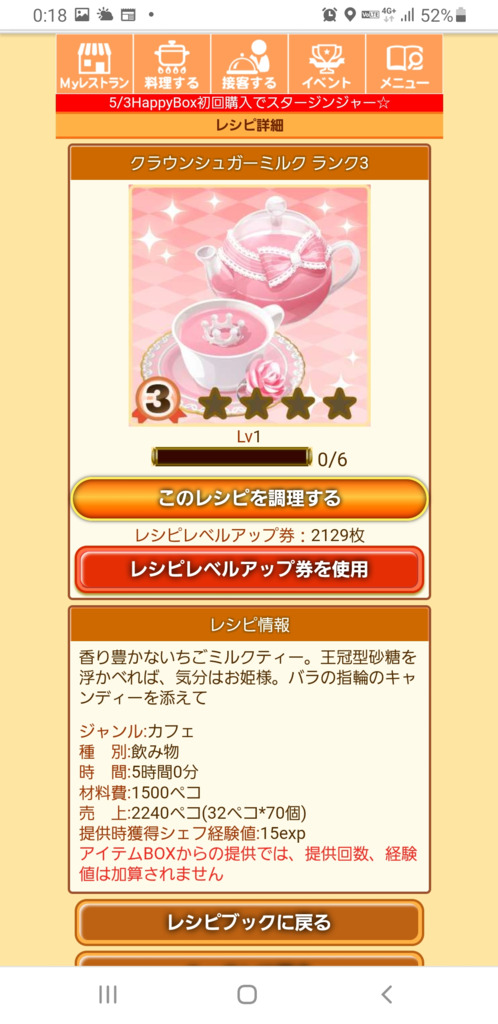This screenshot has height=1024, width=498.
Task: Tap the recipe level progress bar
Action: [231, 457]
